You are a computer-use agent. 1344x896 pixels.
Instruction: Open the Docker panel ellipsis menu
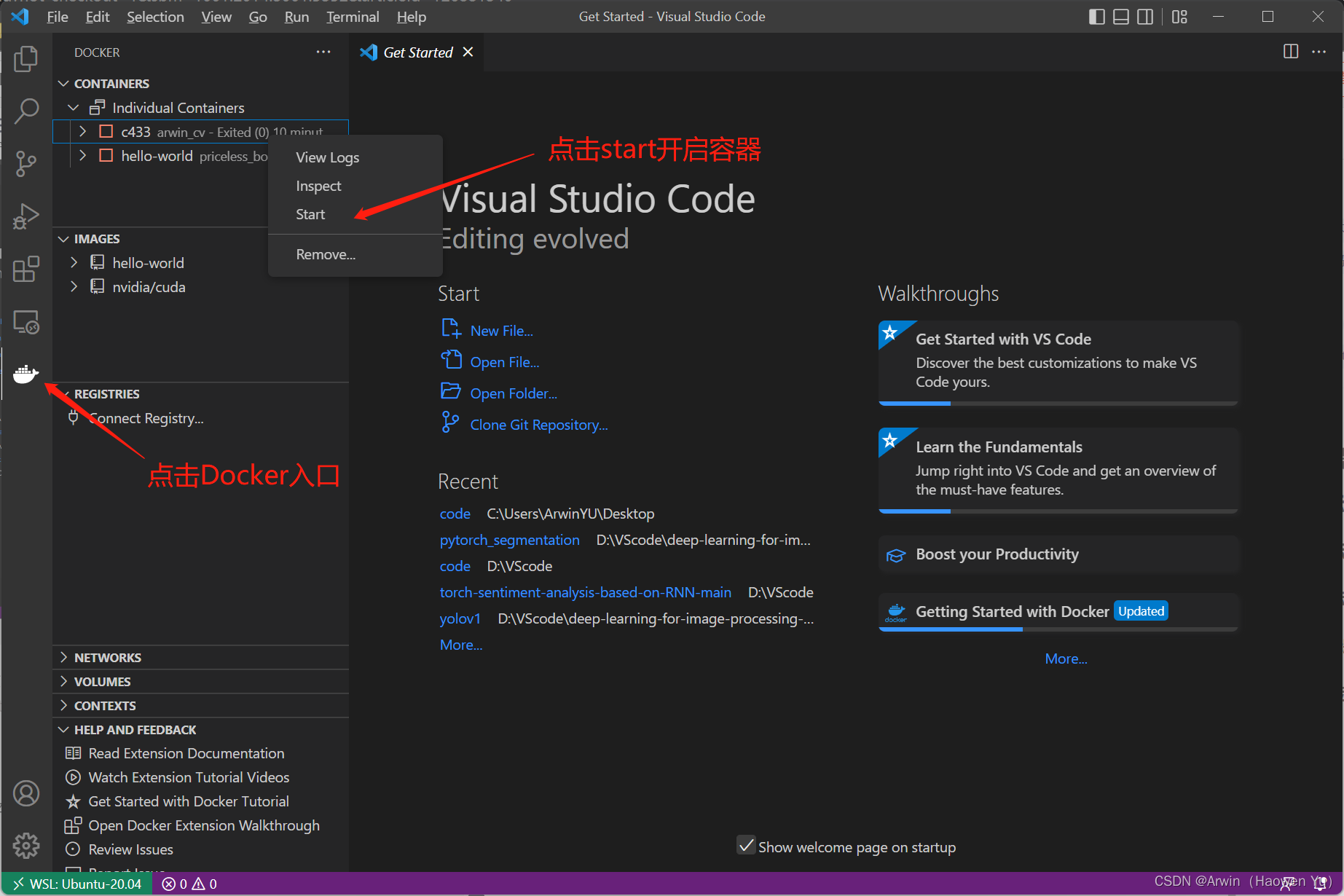click(323, 52)
